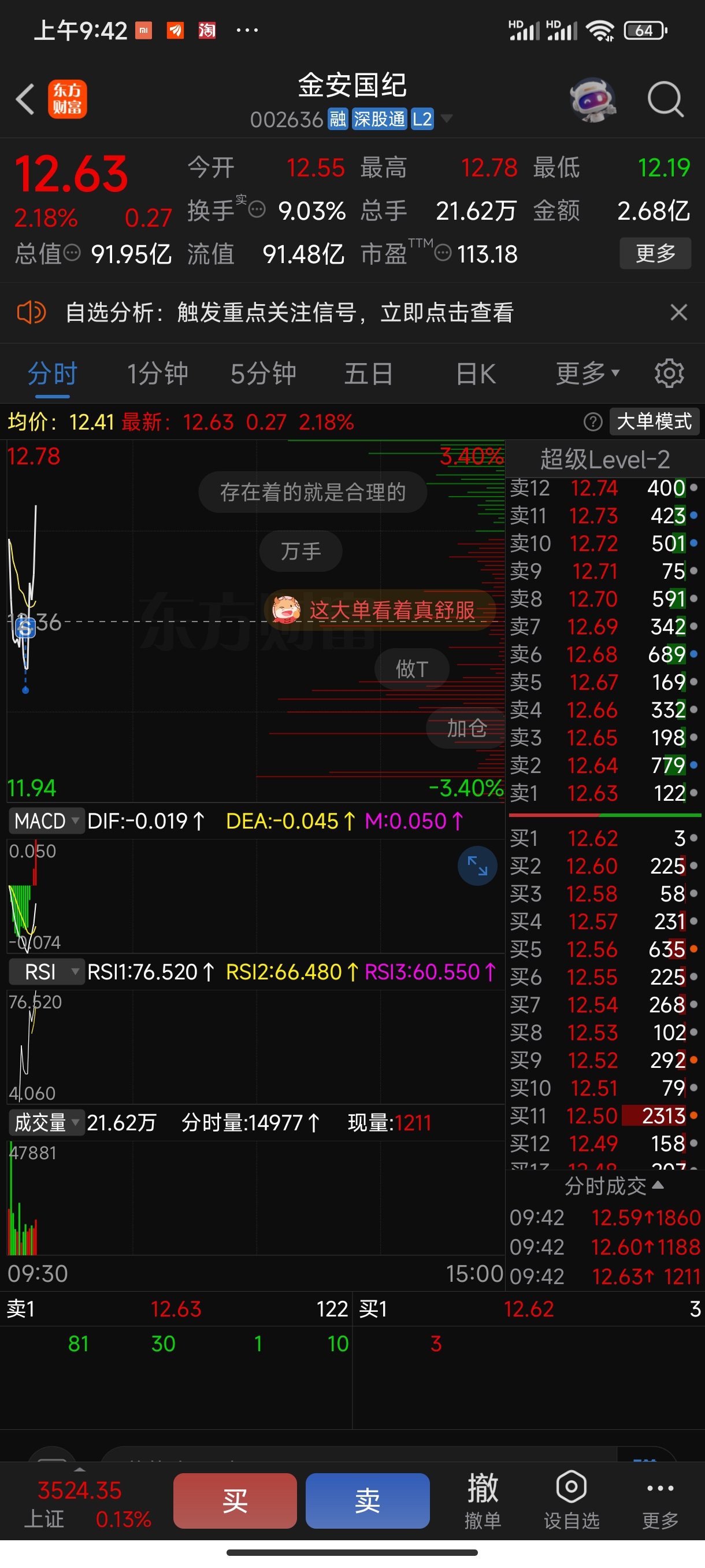Viewport: 705px width, 1568px height.
Task: Tap the L2 level badge
Action: point(422,119)
